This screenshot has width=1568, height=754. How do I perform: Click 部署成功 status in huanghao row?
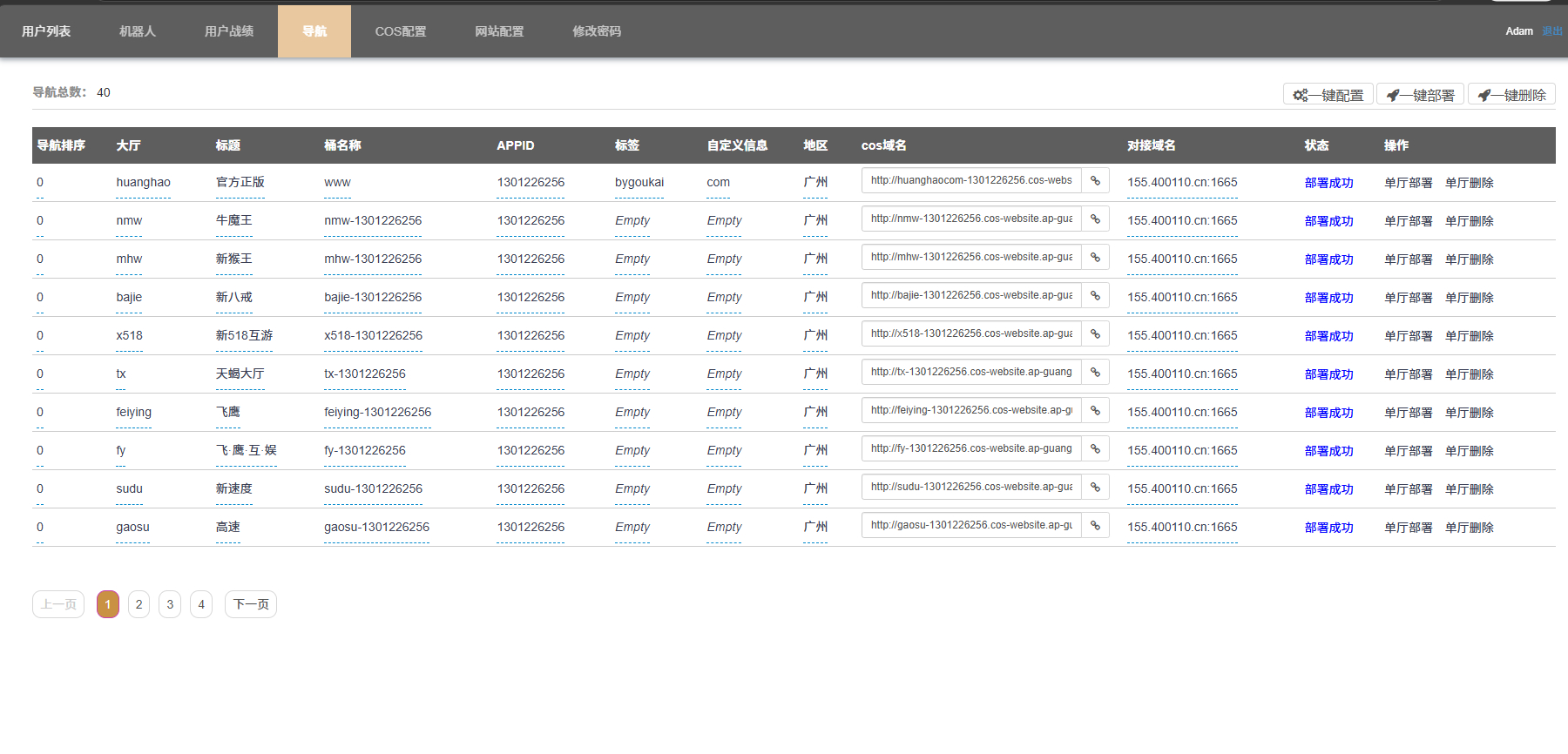(1328, 183)
